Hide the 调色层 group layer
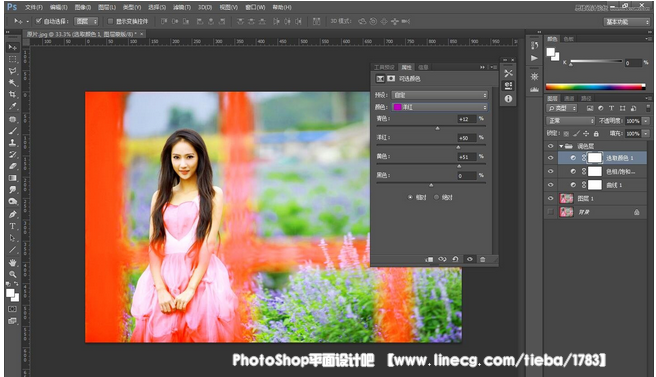Image resolution: width=656 pixels, height=377 pixels. pos(551,146)
